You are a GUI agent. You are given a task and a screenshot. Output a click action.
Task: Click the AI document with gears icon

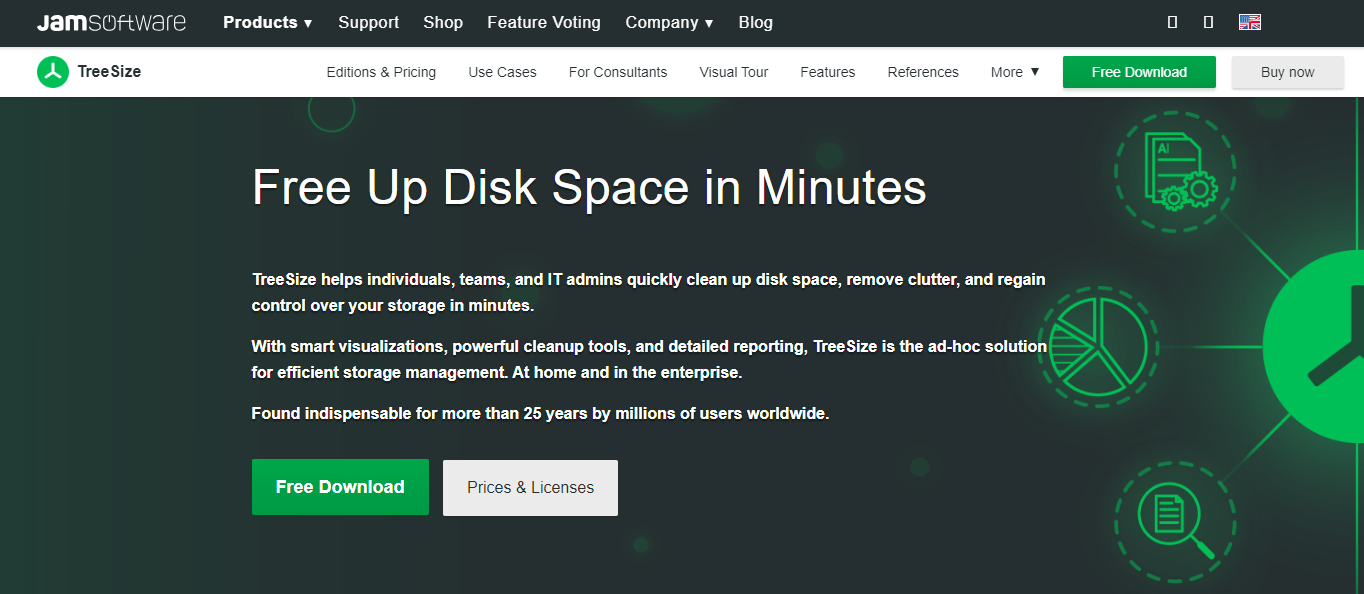[x=1174, y=170]
